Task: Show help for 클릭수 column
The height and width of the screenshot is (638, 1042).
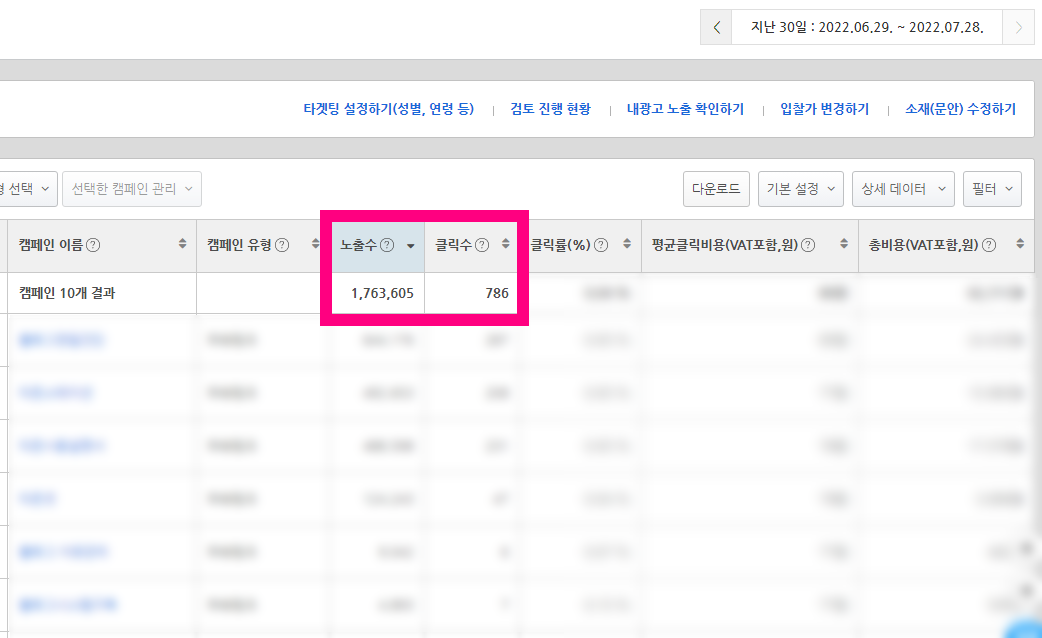Action: point(482,245)
